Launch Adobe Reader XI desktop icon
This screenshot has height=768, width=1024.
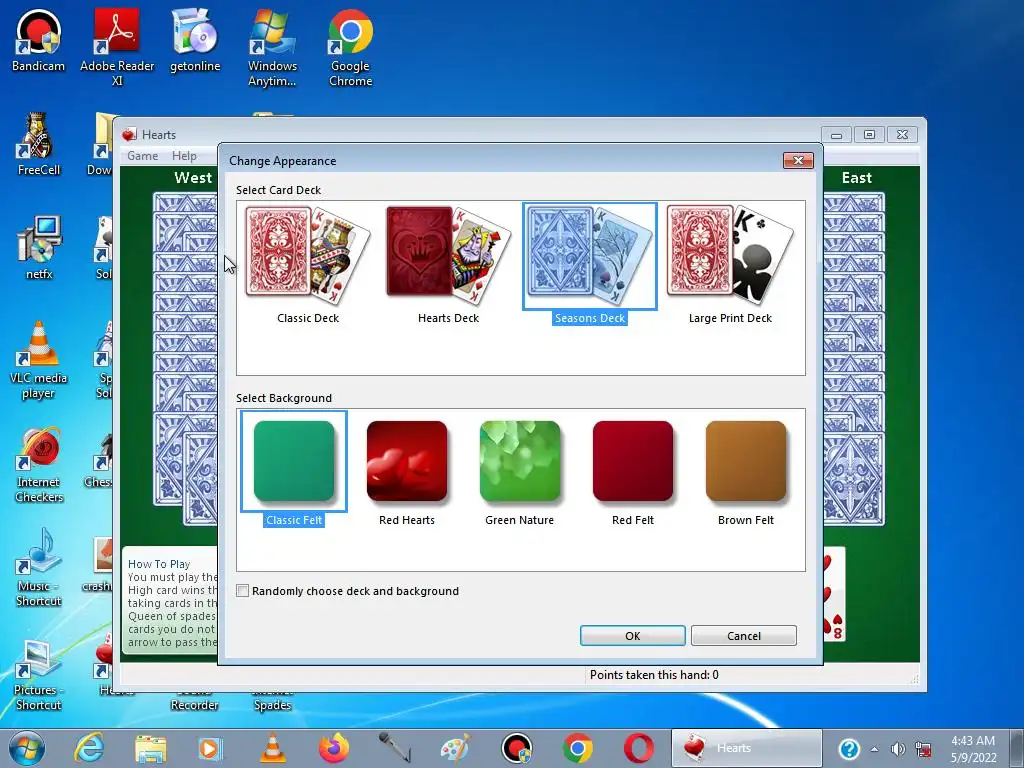click(117, 47)
